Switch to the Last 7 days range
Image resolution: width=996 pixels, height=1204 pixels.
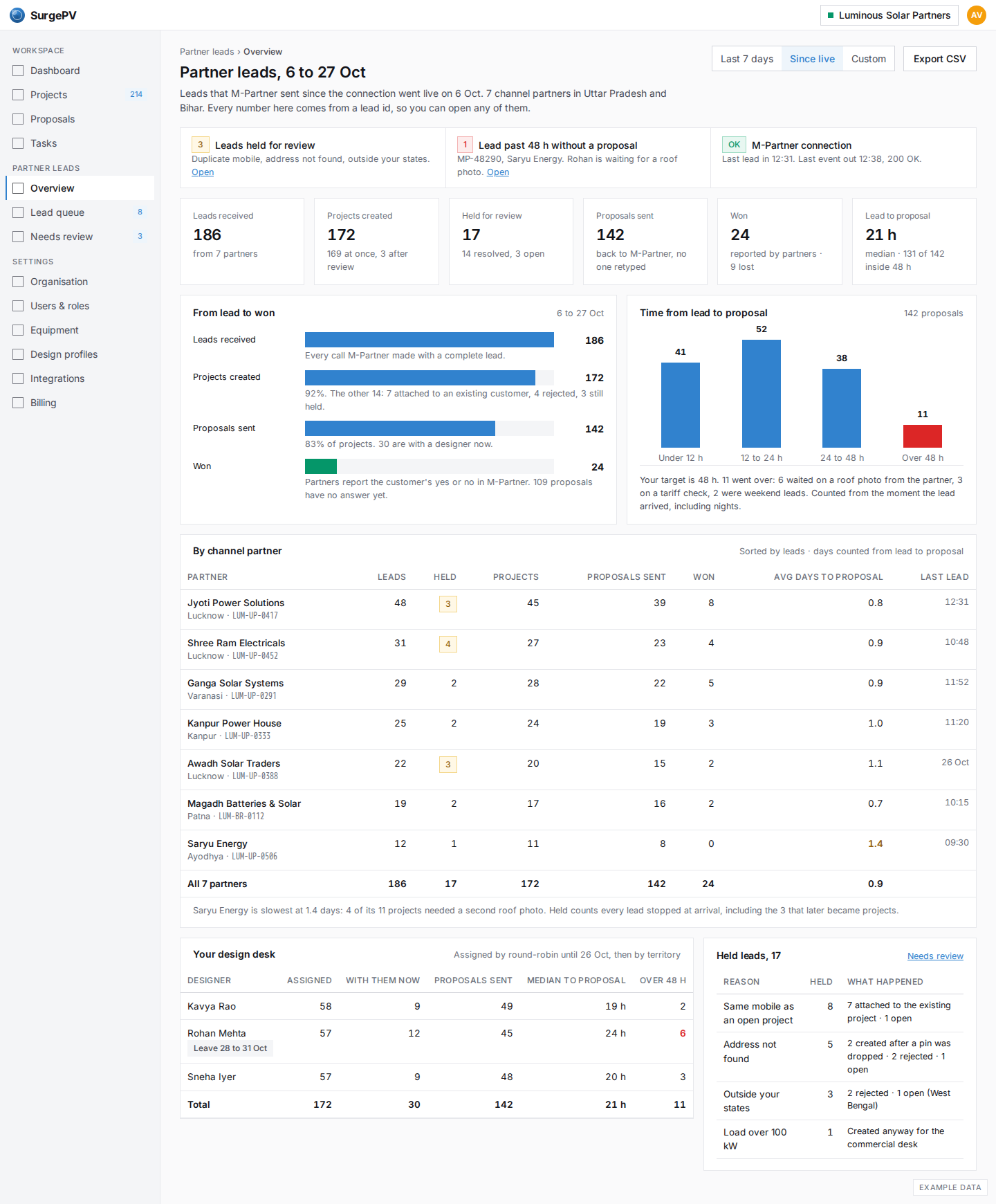pyautogui.click(x=747, y=59)
